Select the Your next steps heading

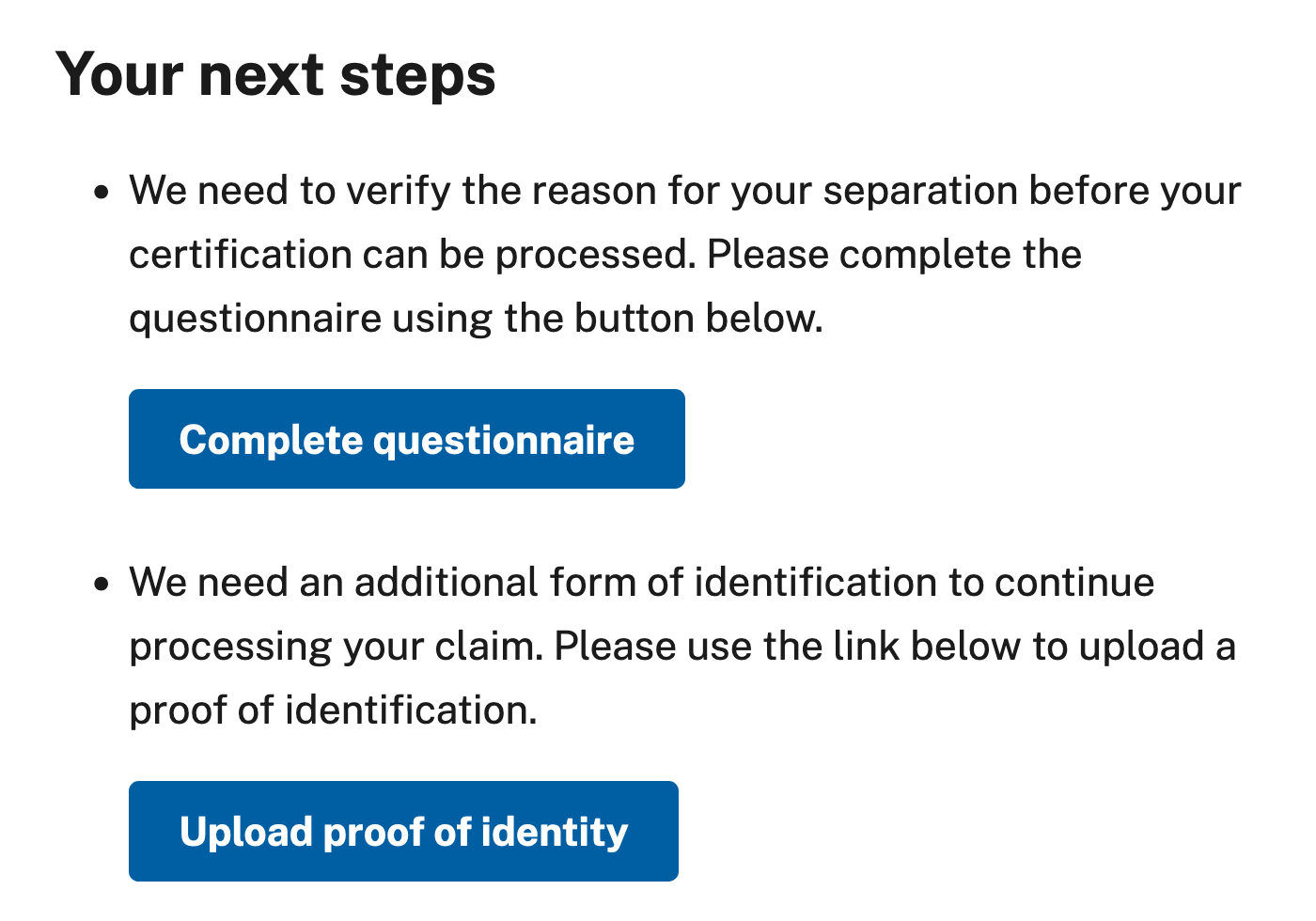[276, 73]
